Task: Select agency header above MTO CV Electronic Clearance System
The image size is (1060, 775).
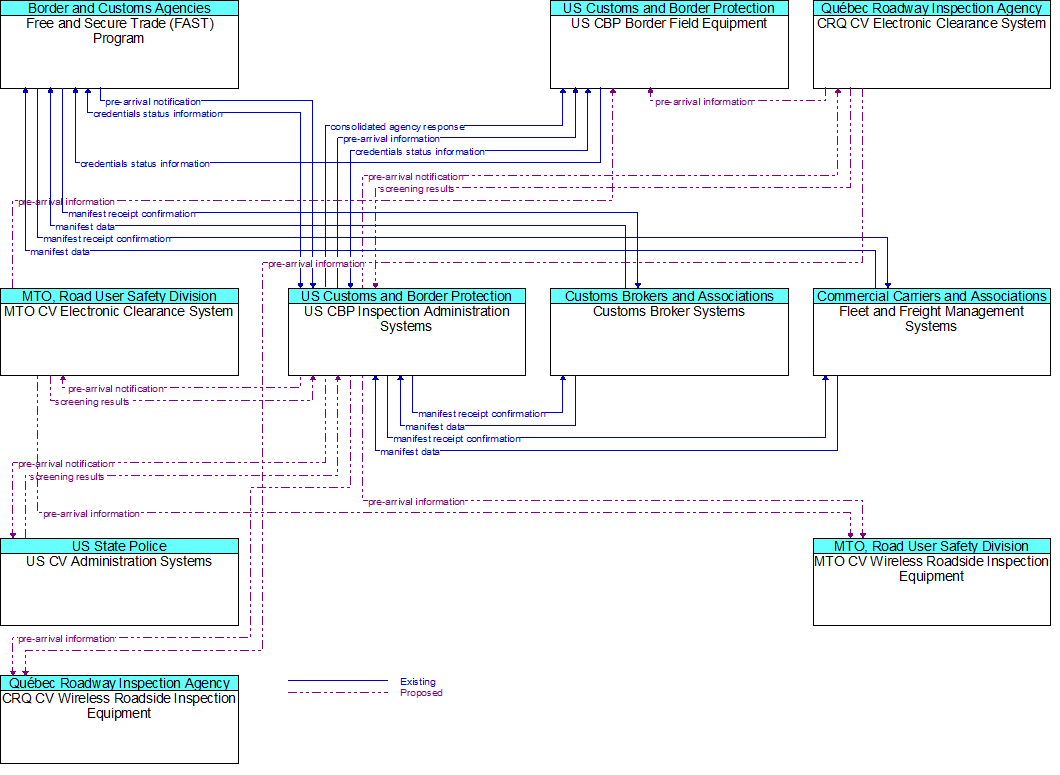Action: click(x=120, y=296)
